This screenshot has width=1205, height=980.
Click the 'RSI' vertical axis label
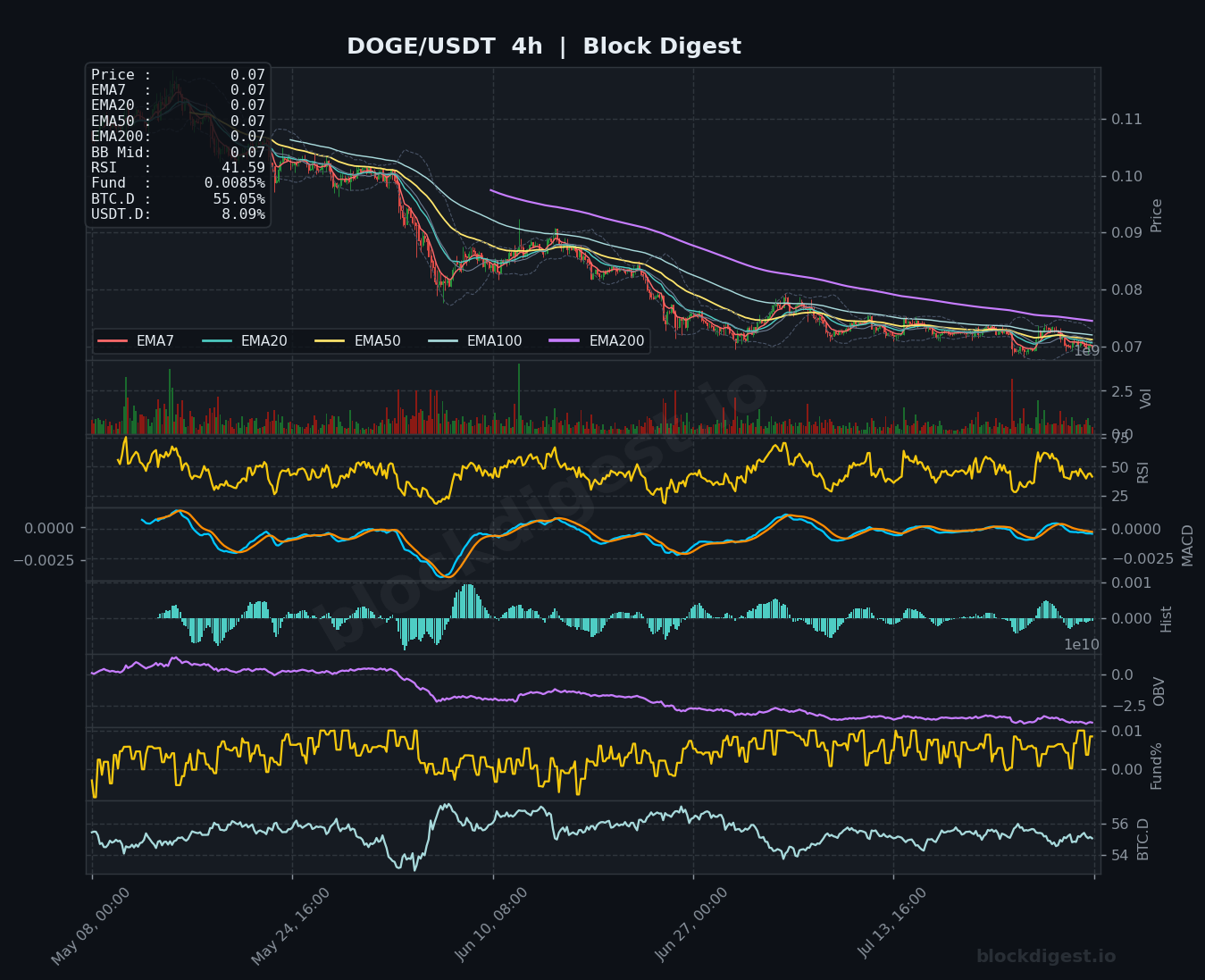pos(1143,473)
